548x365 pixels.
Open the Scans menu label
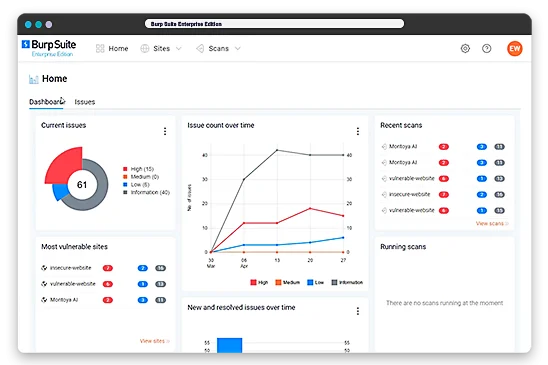pyautogui.click(x=218, y=49)
